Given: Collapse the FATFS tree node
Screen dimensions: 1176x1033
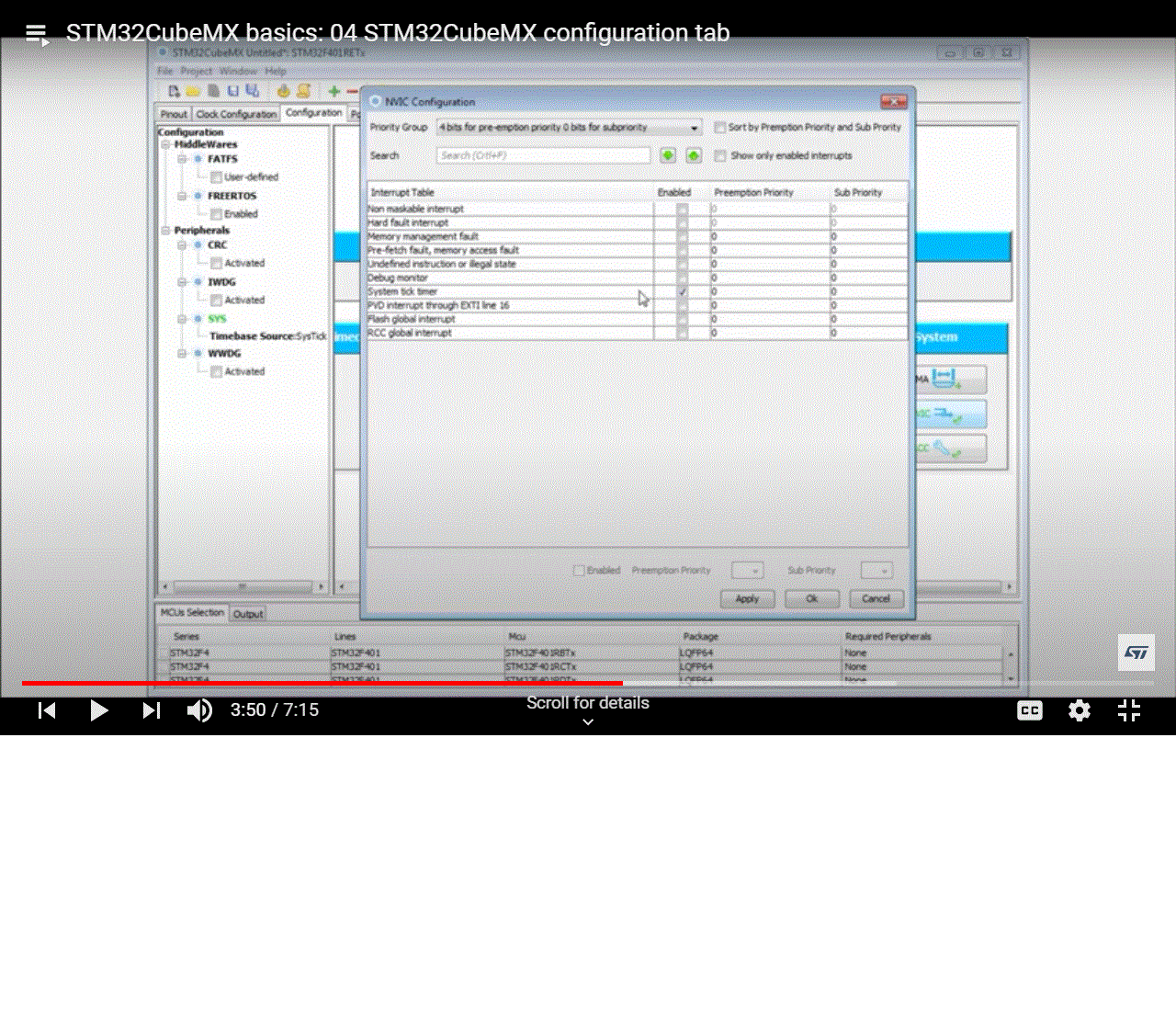Looking at the screenshot, I should (183, 160).
